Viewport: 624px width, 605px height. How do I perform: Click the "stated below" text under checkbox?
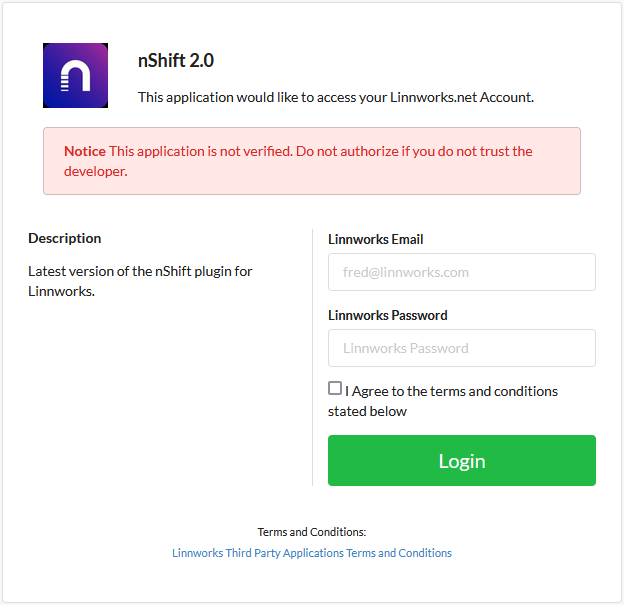tap(367, 411)
